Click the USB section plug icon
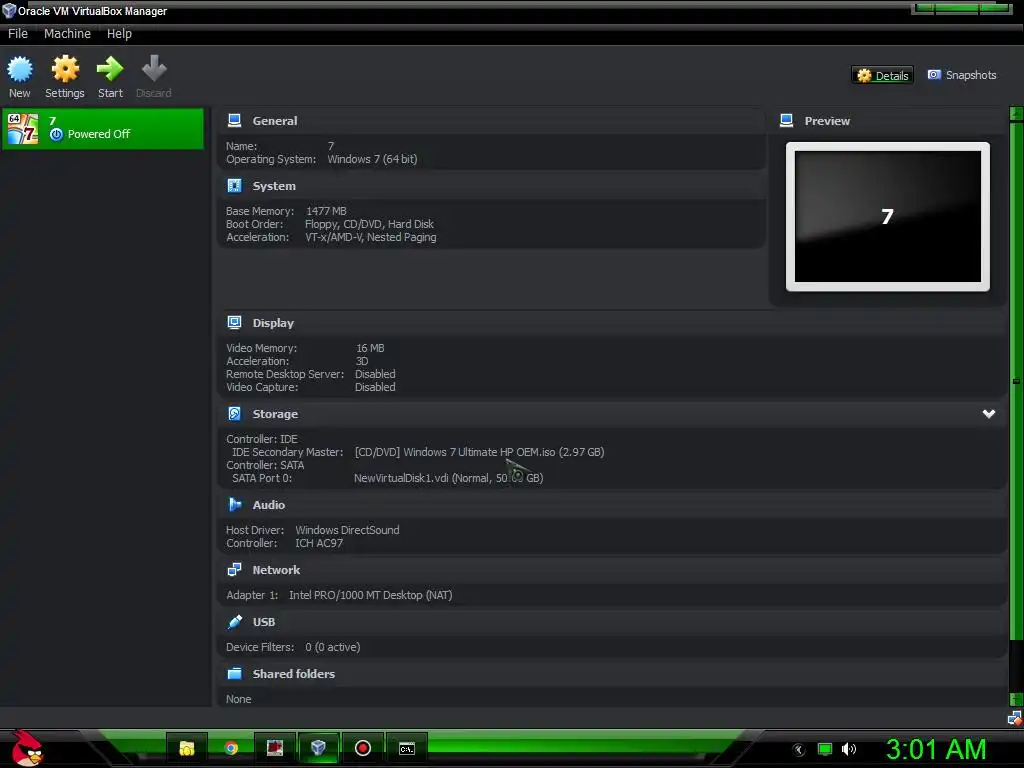Image resolution: width=1024 pixels, height=768 pixels. pos(234,622)
